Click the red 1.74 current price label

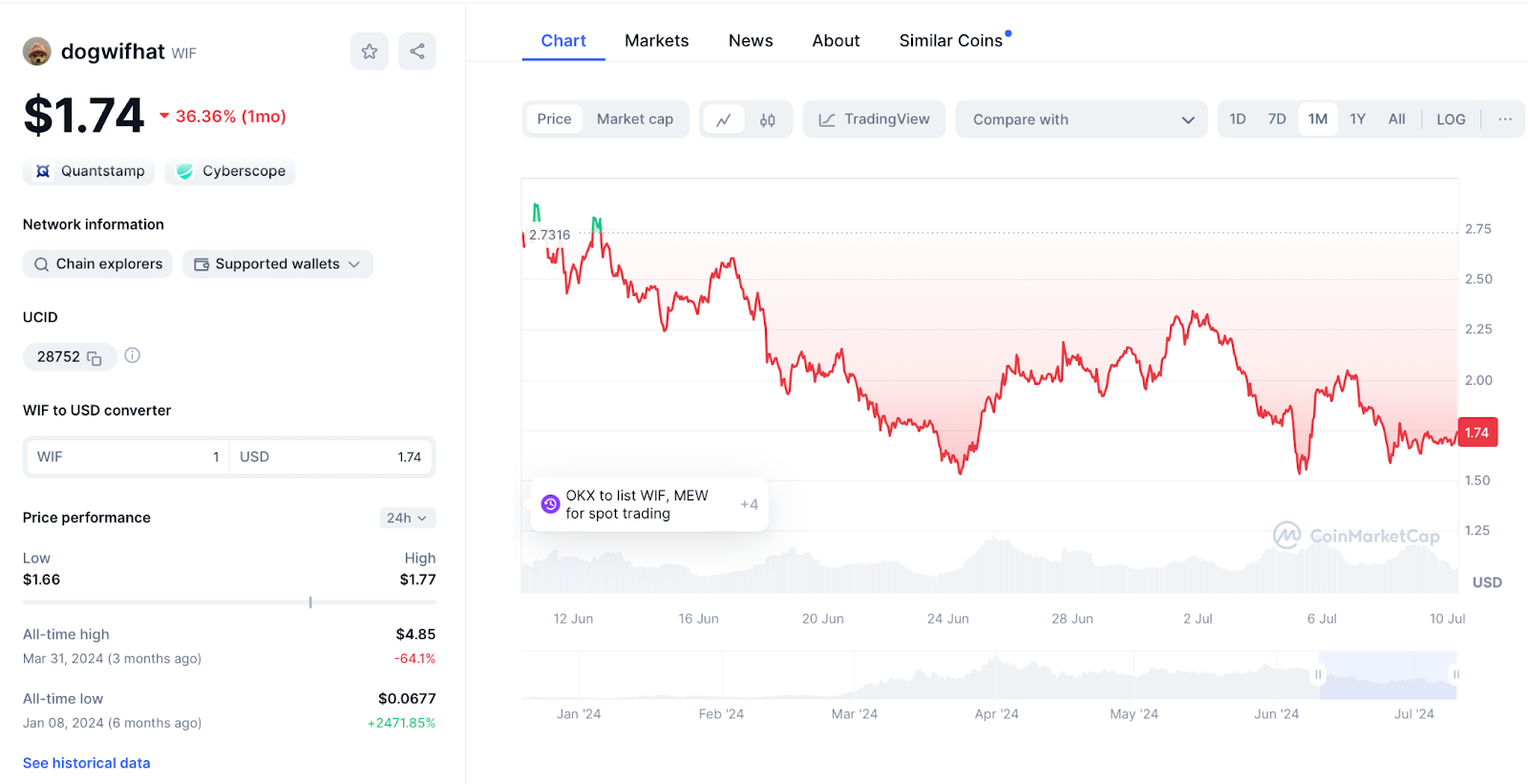[1477, 433]
